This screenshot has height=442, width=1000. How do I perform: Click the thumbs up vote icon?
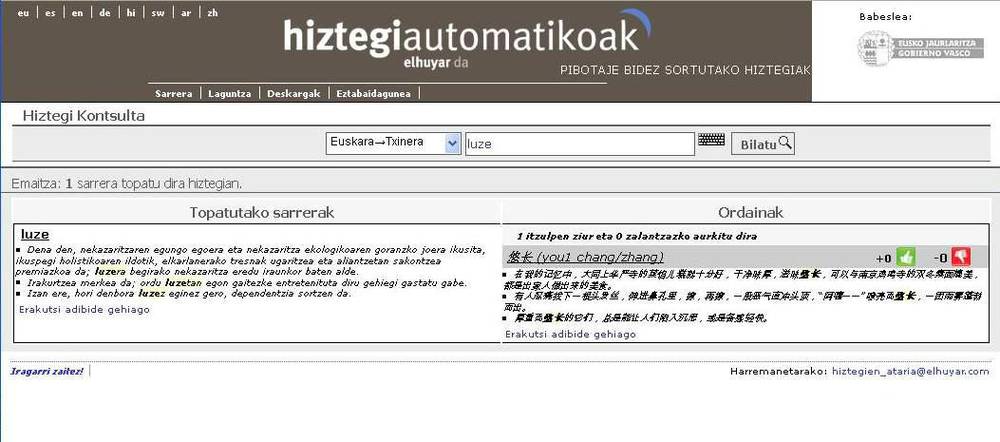click(905, 257)
